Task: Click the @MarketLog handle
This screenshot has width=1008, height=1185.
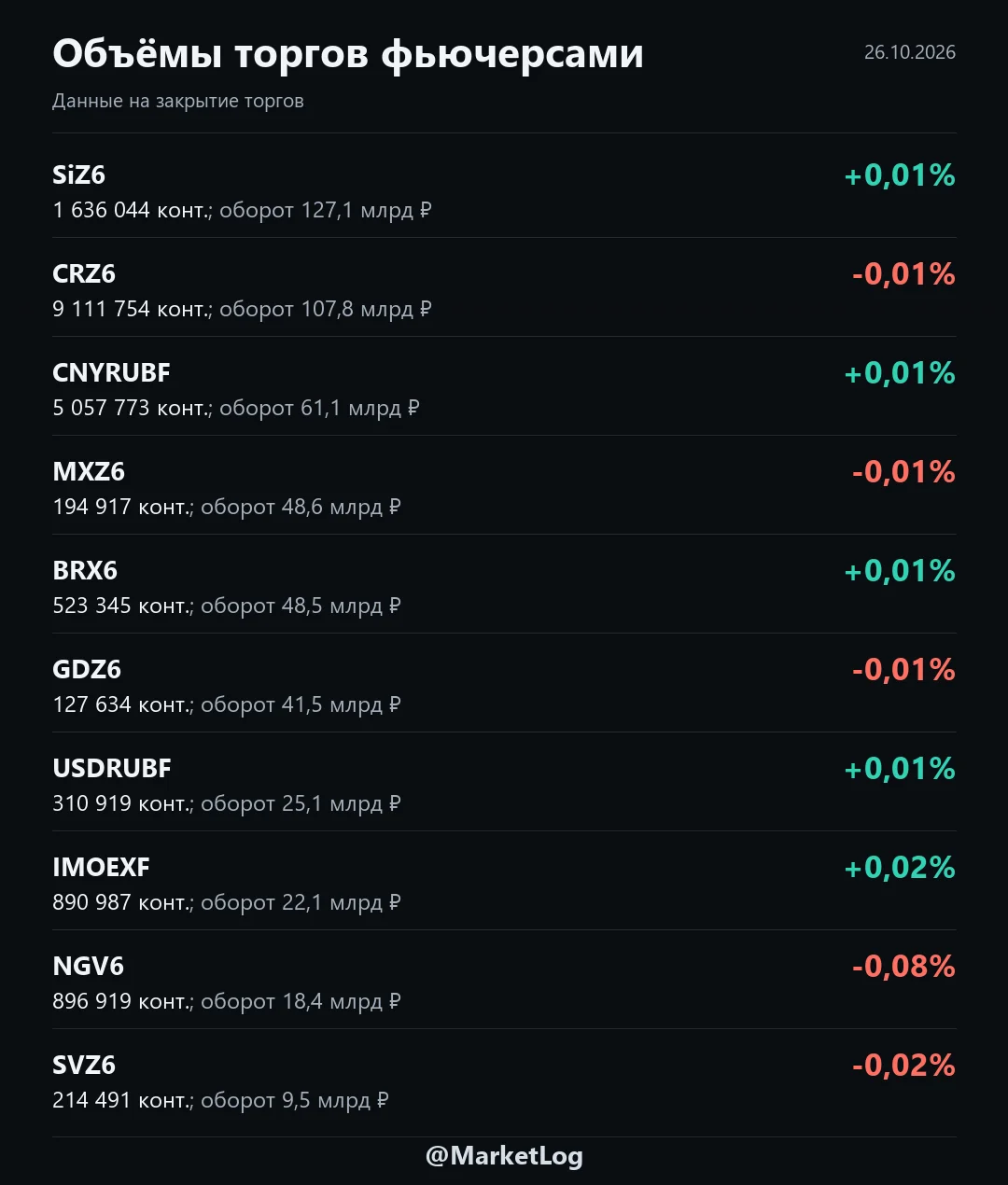Action: 504,1156
